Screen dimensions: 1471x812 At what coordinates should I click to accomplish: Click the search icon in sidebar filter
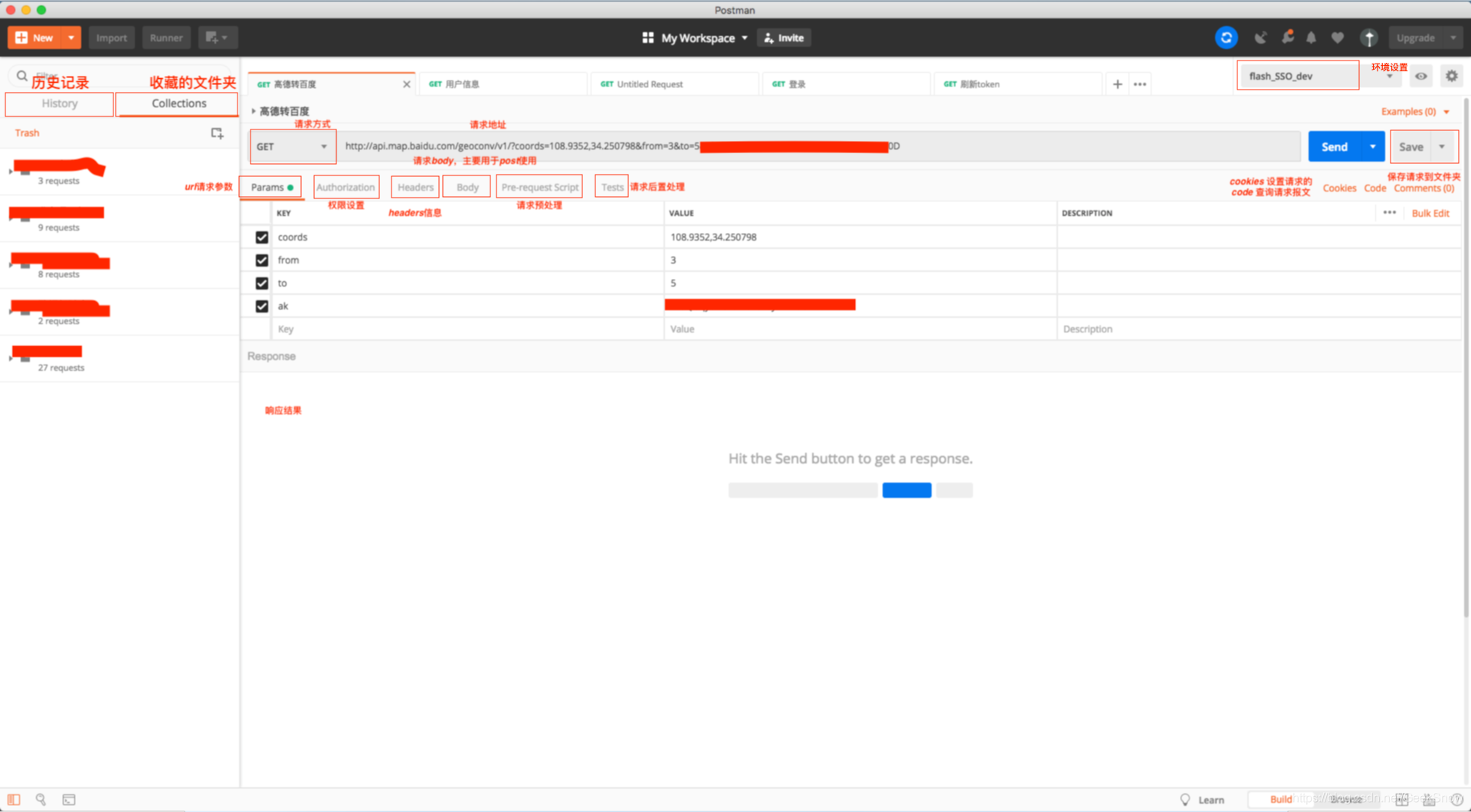(x=22, y=76)
